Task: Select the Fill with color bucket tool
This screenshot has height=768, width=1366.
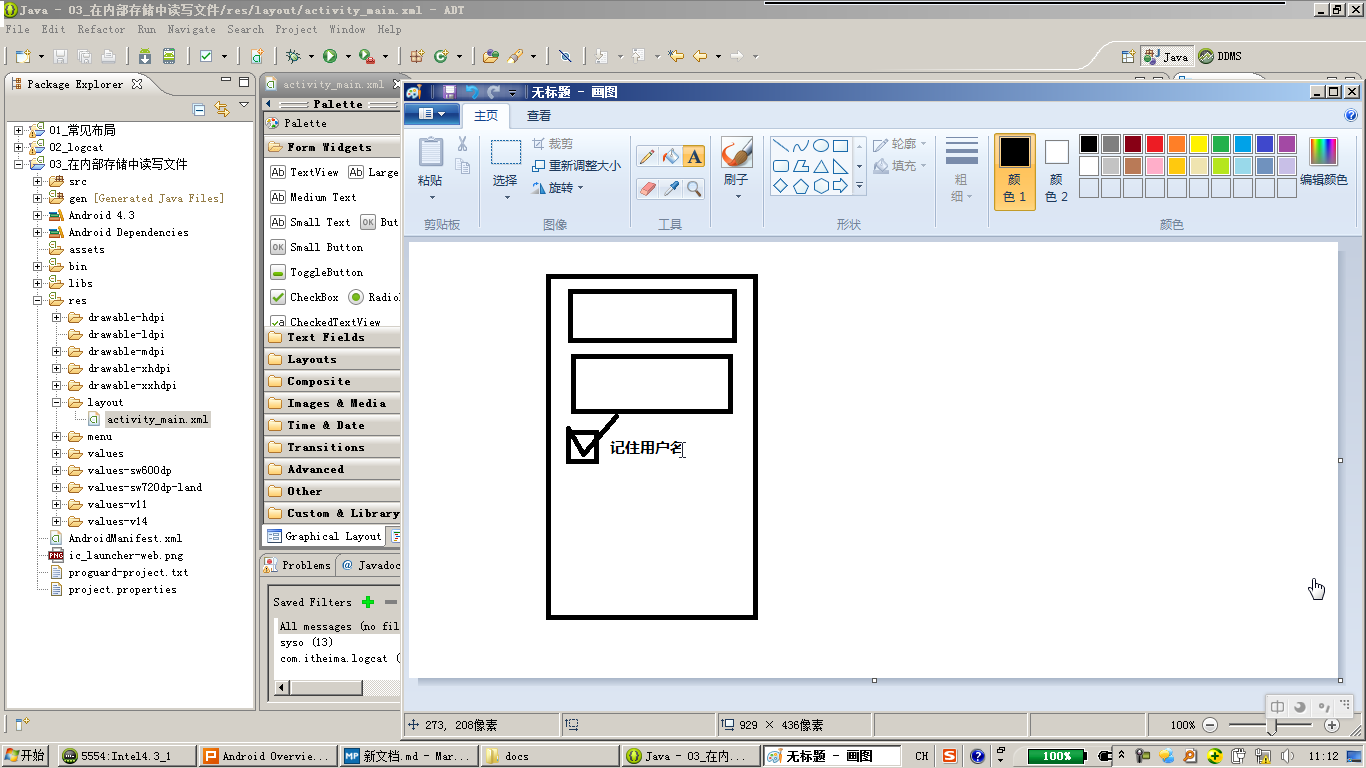Action: [x=671, y=156]
